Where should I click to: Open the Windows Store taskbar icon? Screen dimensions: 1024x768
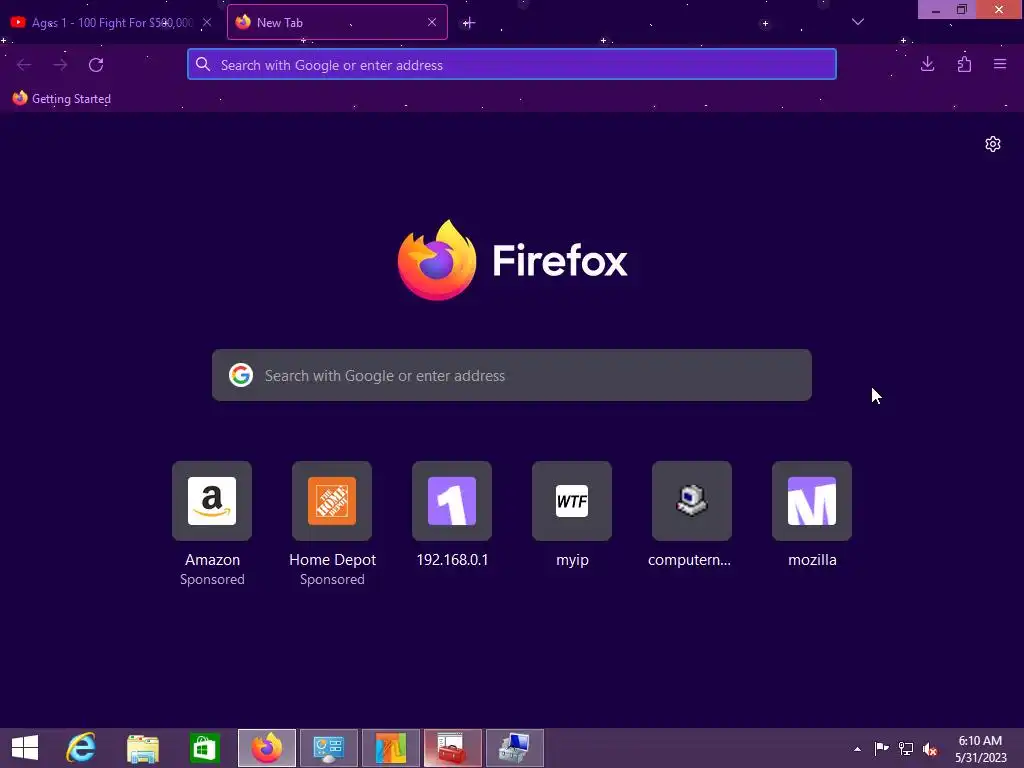coord(204,748)
